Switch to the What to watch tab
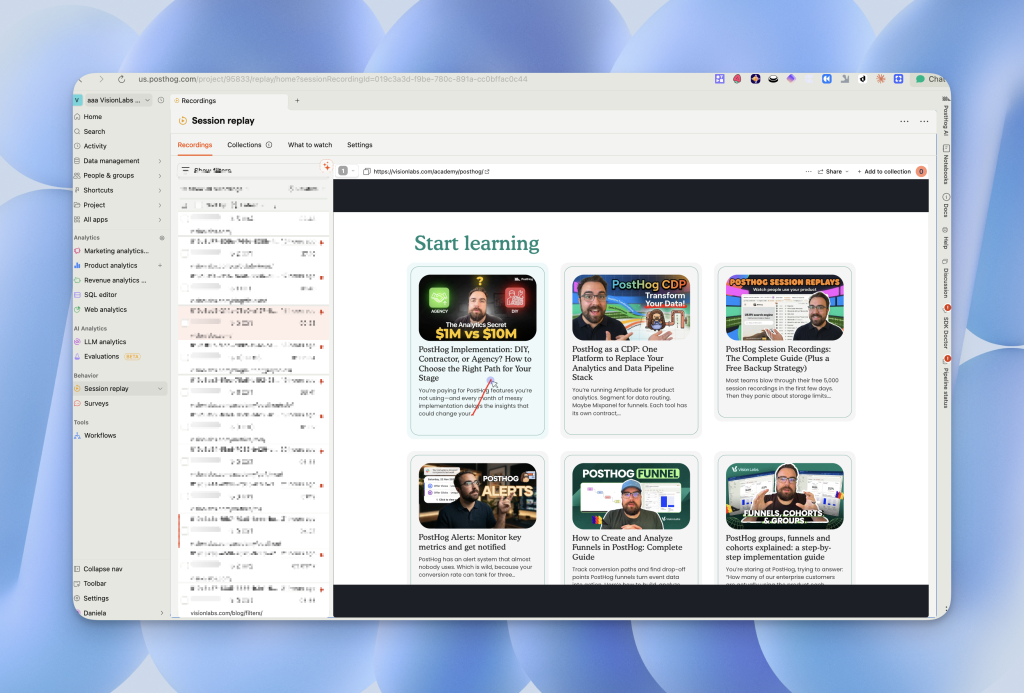This screenshot has height=693, width=1024. 310,145
